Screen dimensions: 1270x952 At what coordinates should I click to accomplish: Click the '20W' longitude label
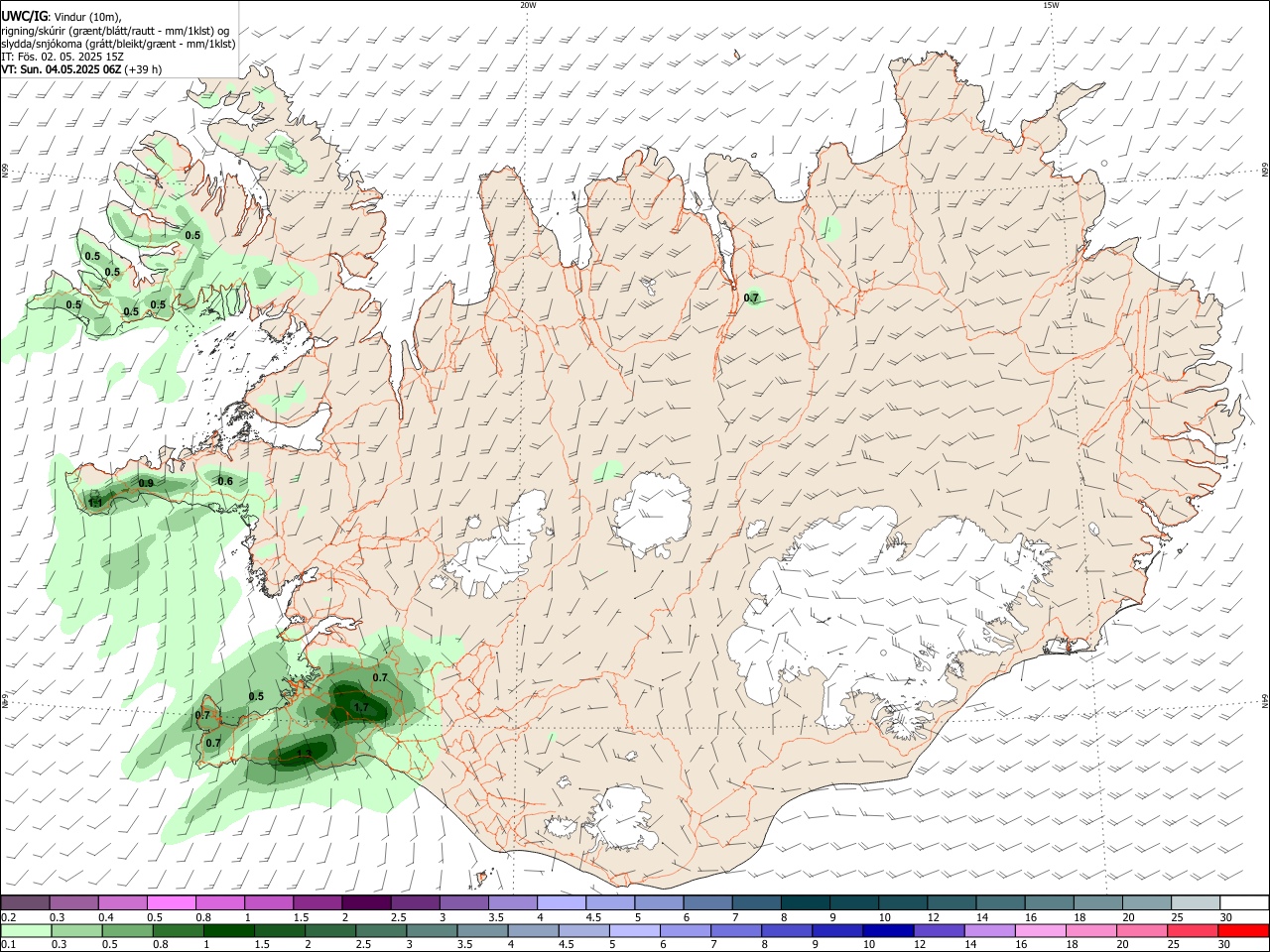528,5
